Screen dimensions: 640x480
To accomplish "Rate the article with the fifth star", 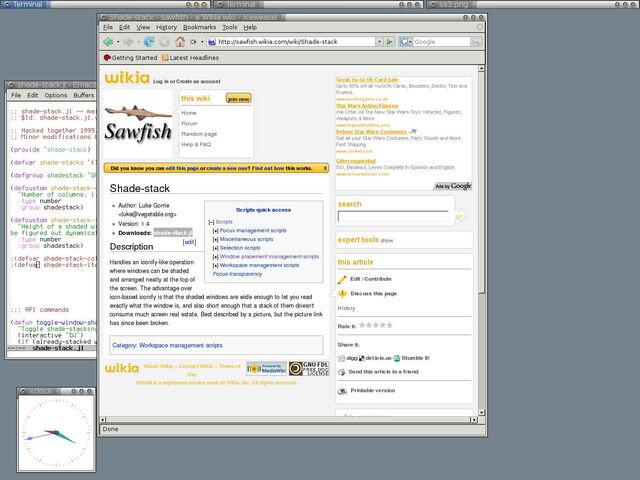I will 389,325.
